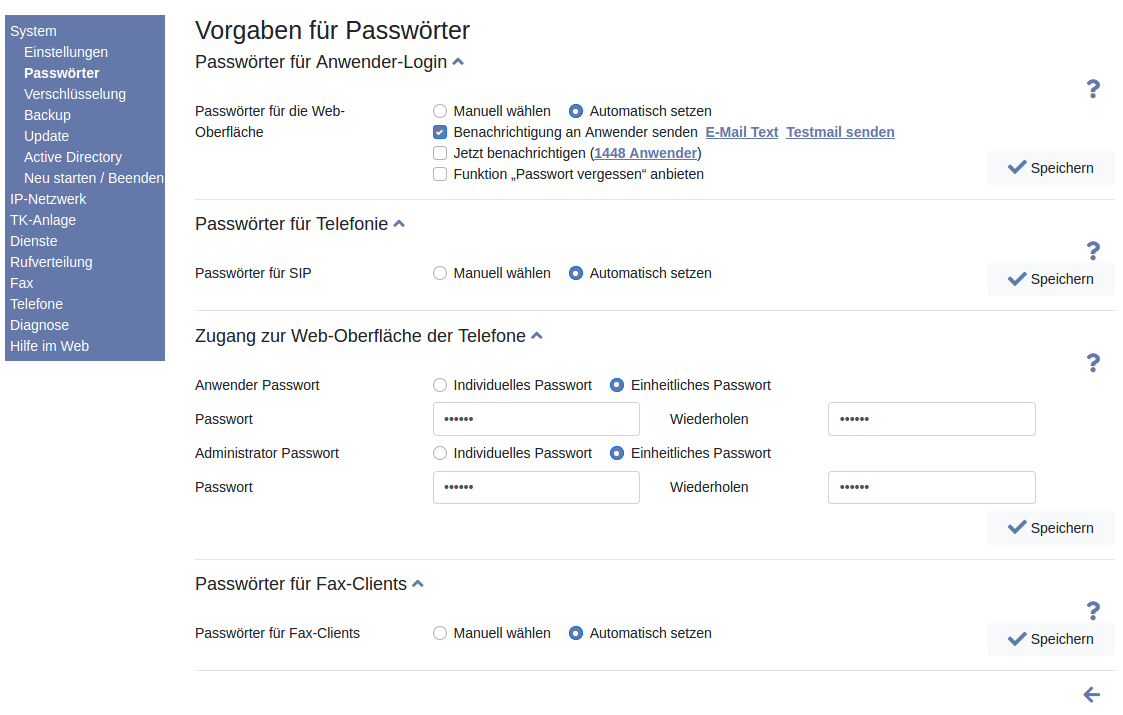This screenshot has width=1123, height=715.
Task: Enable Funktion Passwort vergessen anbieten
Action: (x=440, y=174)
